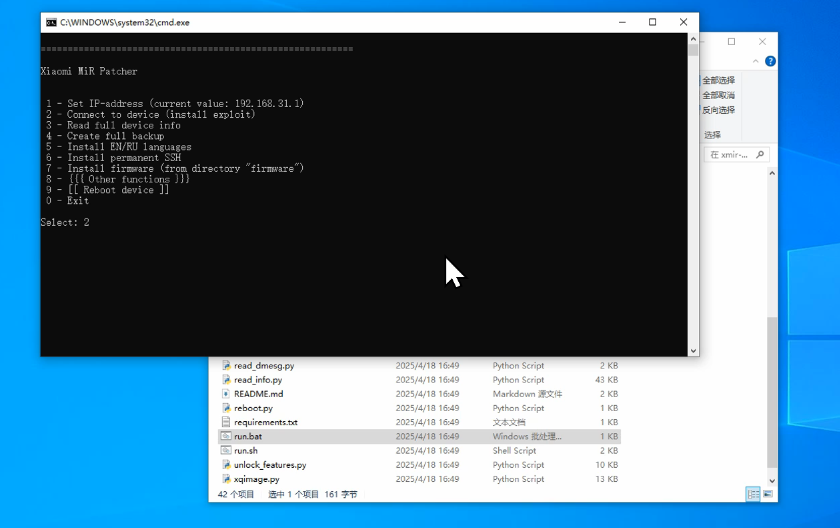Click menu line '2 - Connect to device'

[x=151, y=114]
